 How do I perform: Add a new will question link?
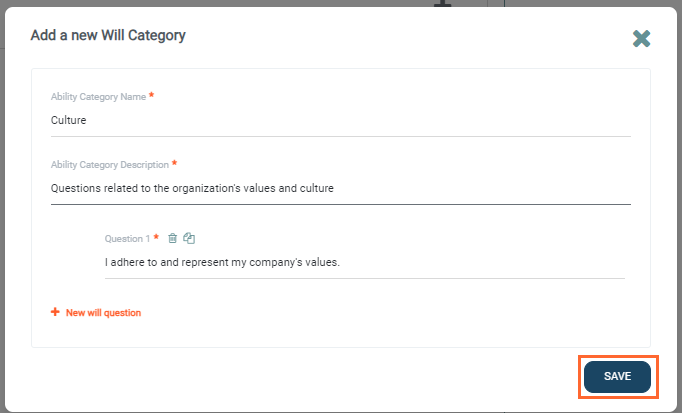[x=103, y=313]
